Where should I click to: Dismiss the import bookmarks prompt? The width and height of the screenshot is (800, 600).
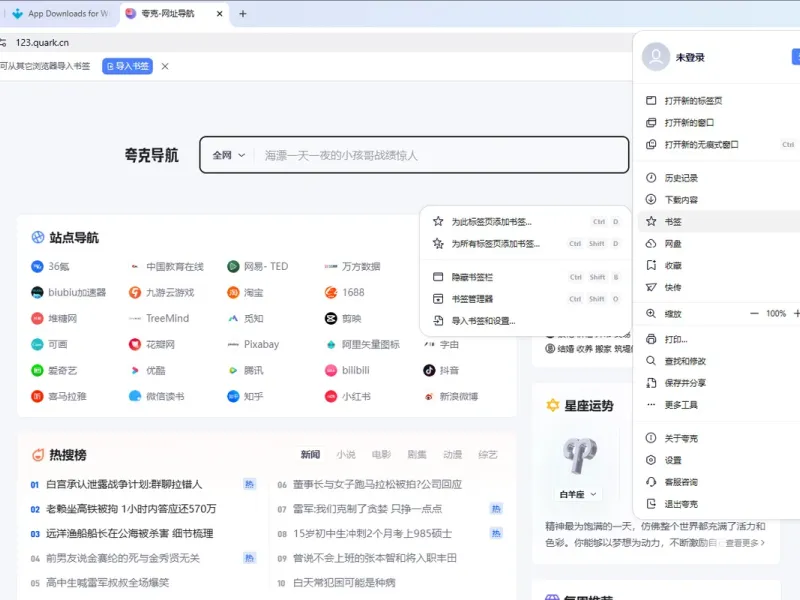(165, 66)
